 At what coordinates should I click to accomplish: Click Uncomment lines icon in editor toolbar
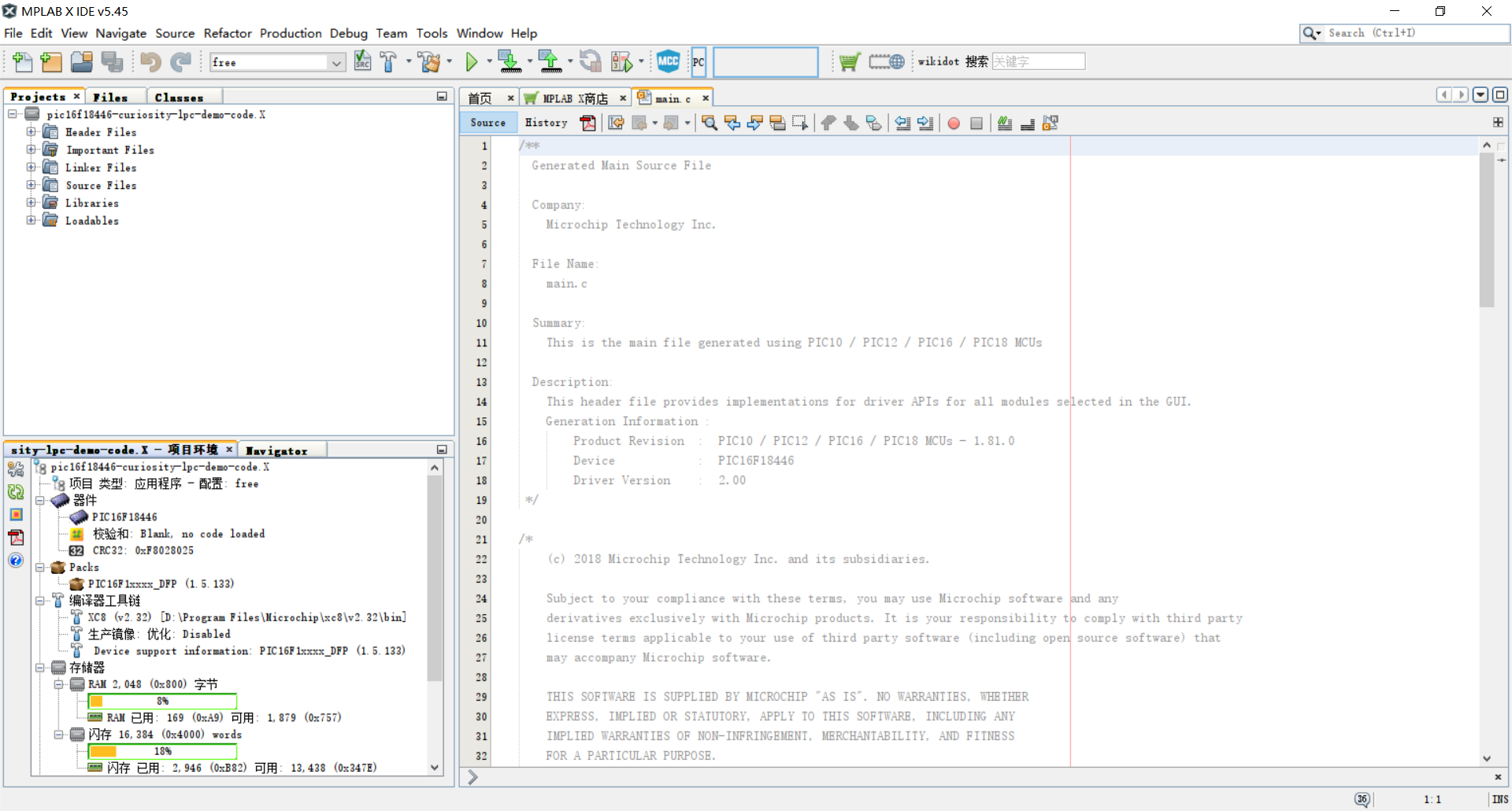point(1028,123)
